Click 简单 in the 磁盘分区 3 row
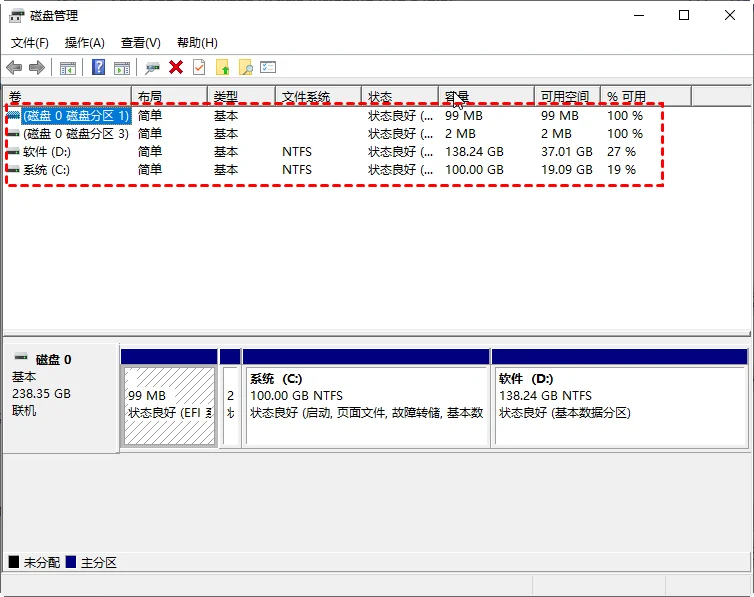 (150, 134)
